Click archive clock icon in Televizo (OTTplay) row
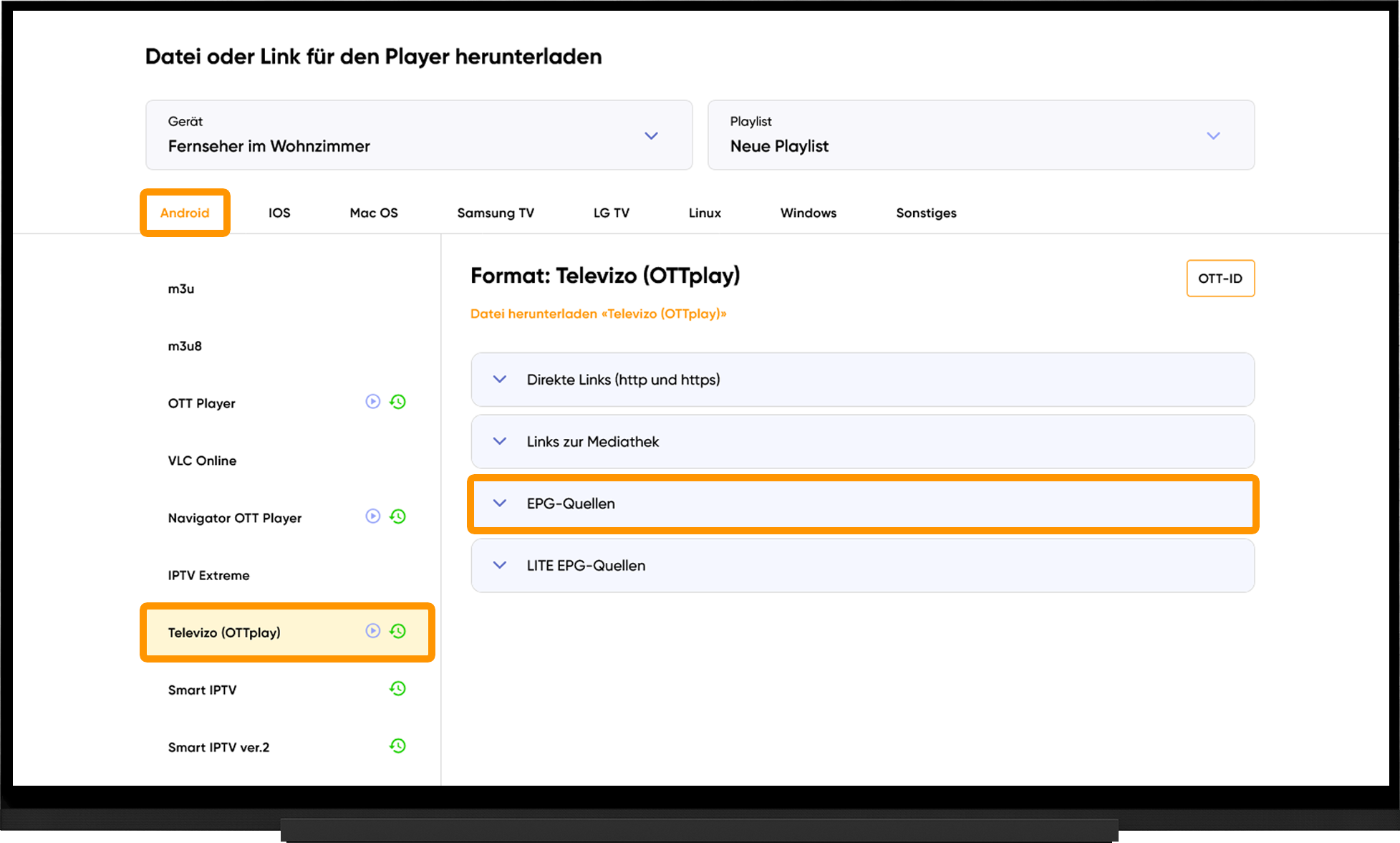Screen dimensions: 1400x843 tap(398, 631)
